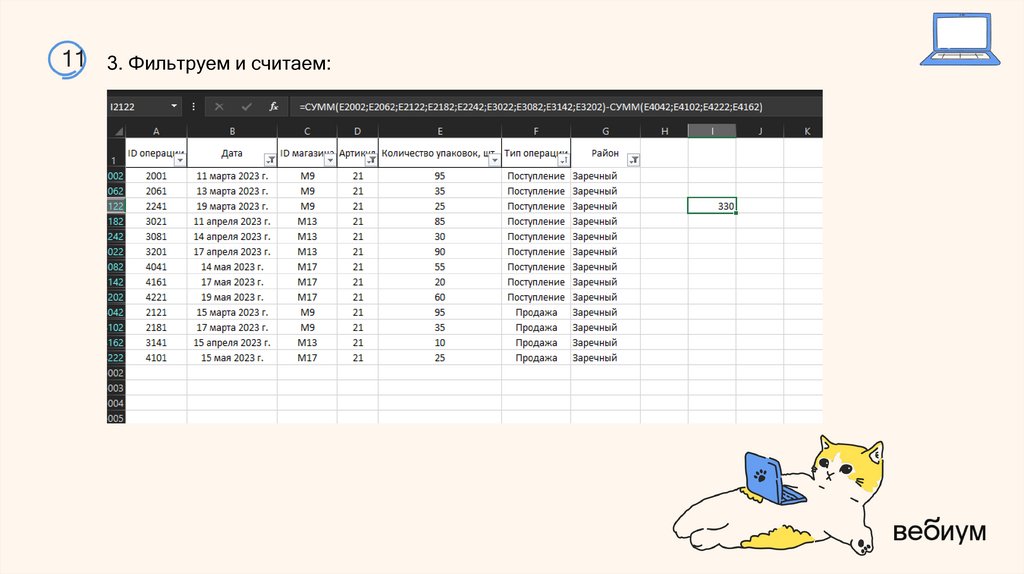Viewport: 1024px width, 574px height.
Task: Select cell containing 330
Action: pos(712,206)
